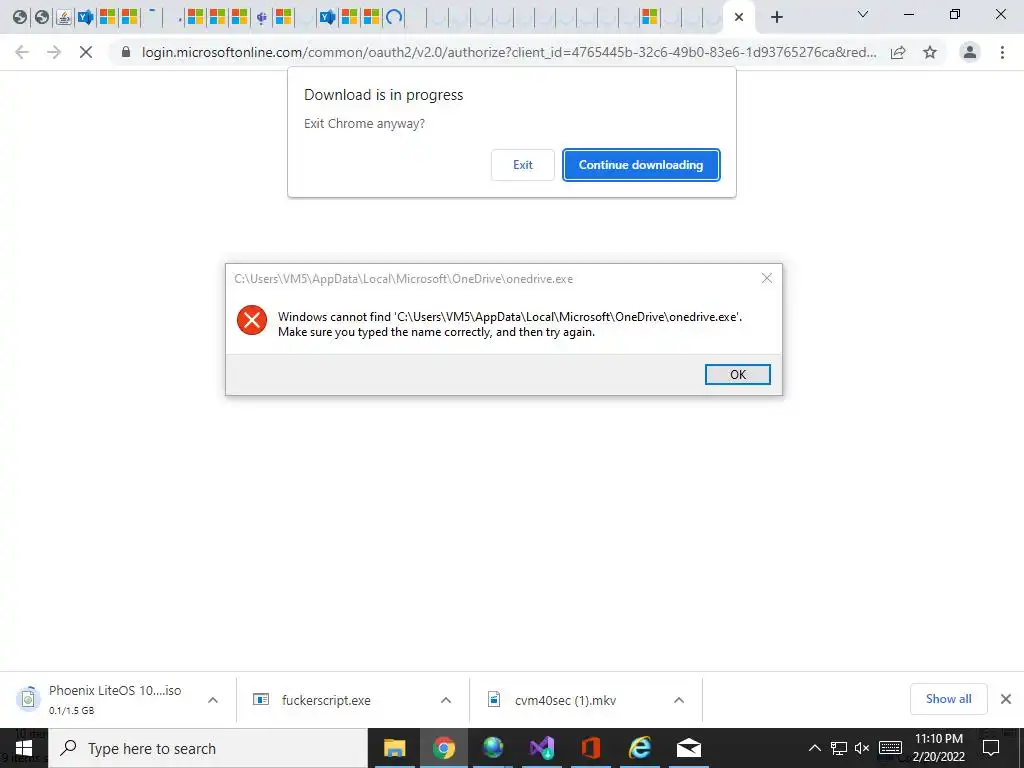Click the 0.1/1.5 GB progress text
The width and height of the screenshot is (1024, 768).
pyautogui.click(x=71, y=710)
